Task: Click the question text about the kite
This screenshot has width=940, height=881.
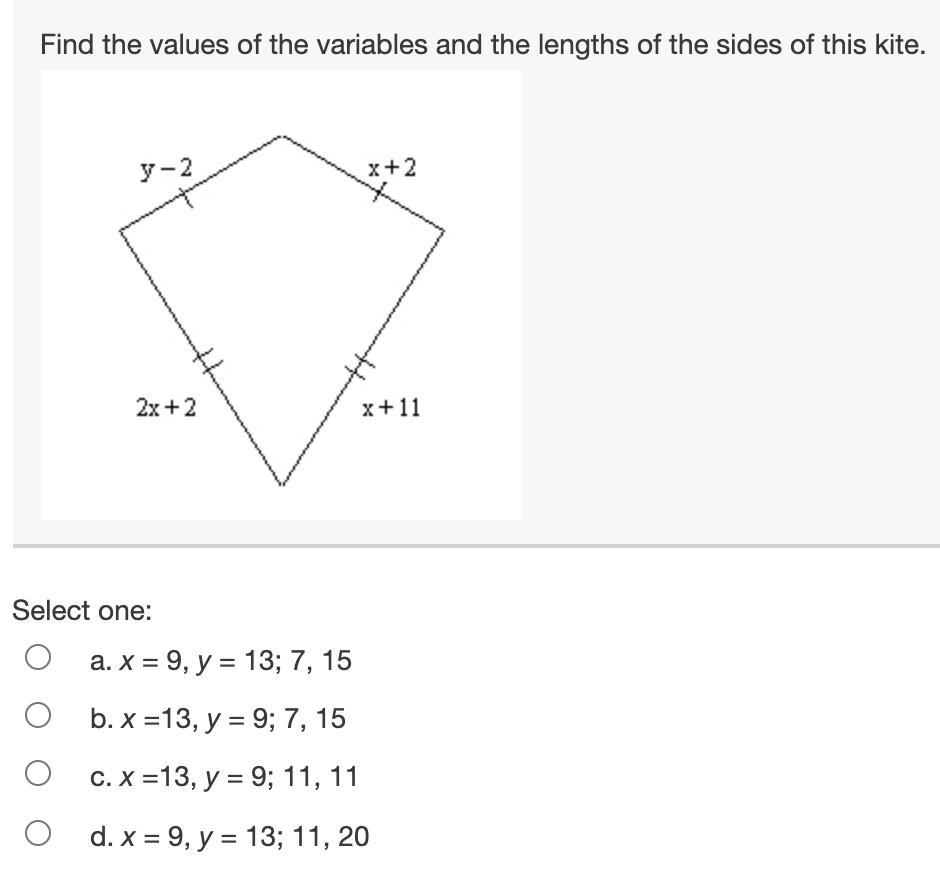Action: pos(483,45)
